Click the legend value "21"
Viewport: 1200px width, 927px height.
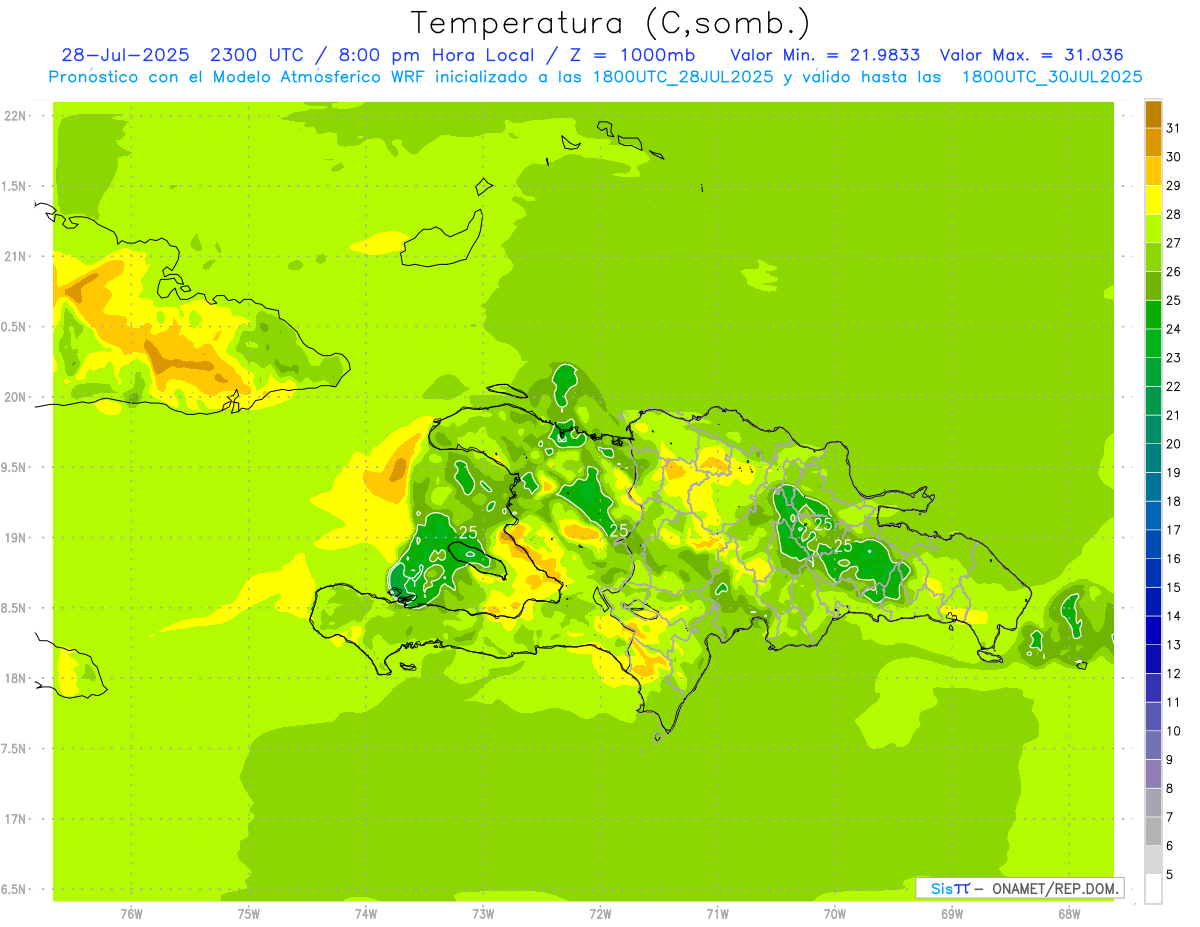[1174, 415]
